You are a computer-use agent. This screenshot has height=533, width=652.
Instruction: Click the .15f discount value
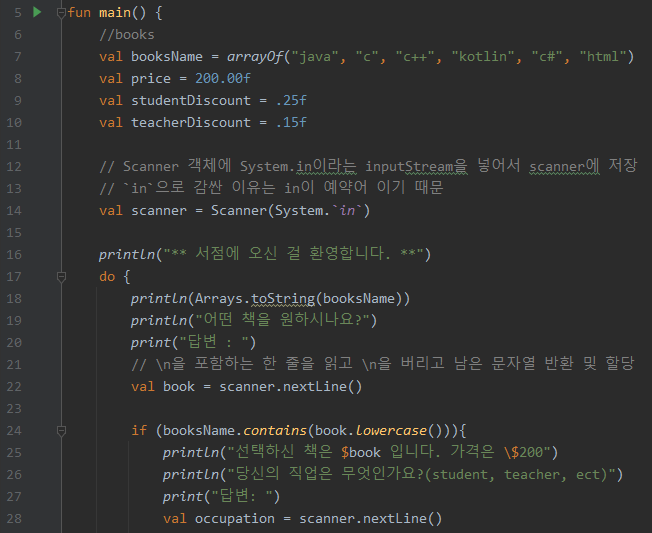pyautogui.click(x=291, y=123)
